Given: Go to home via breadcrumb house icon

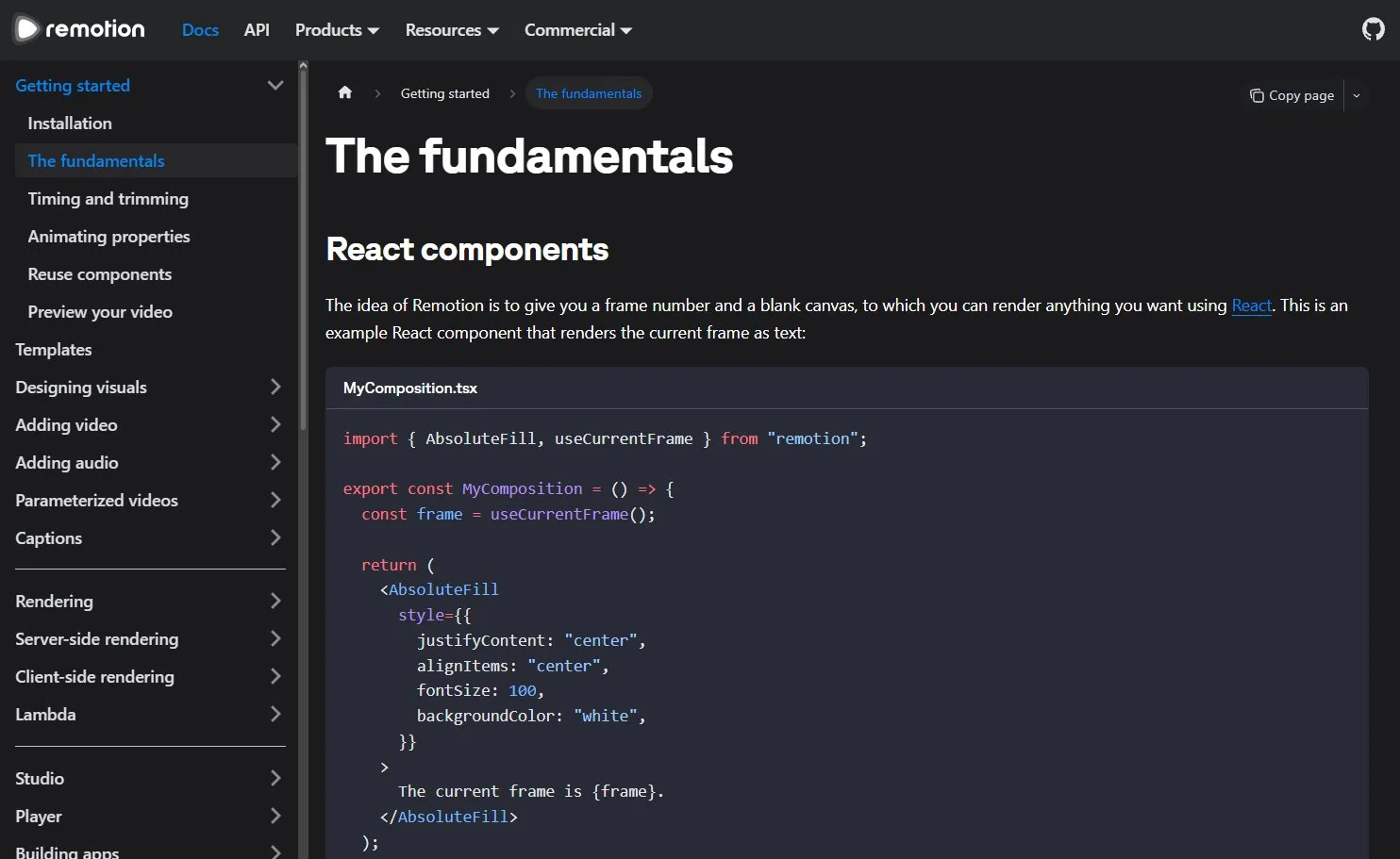Looking at the screenshot, I should pos(345,92).
